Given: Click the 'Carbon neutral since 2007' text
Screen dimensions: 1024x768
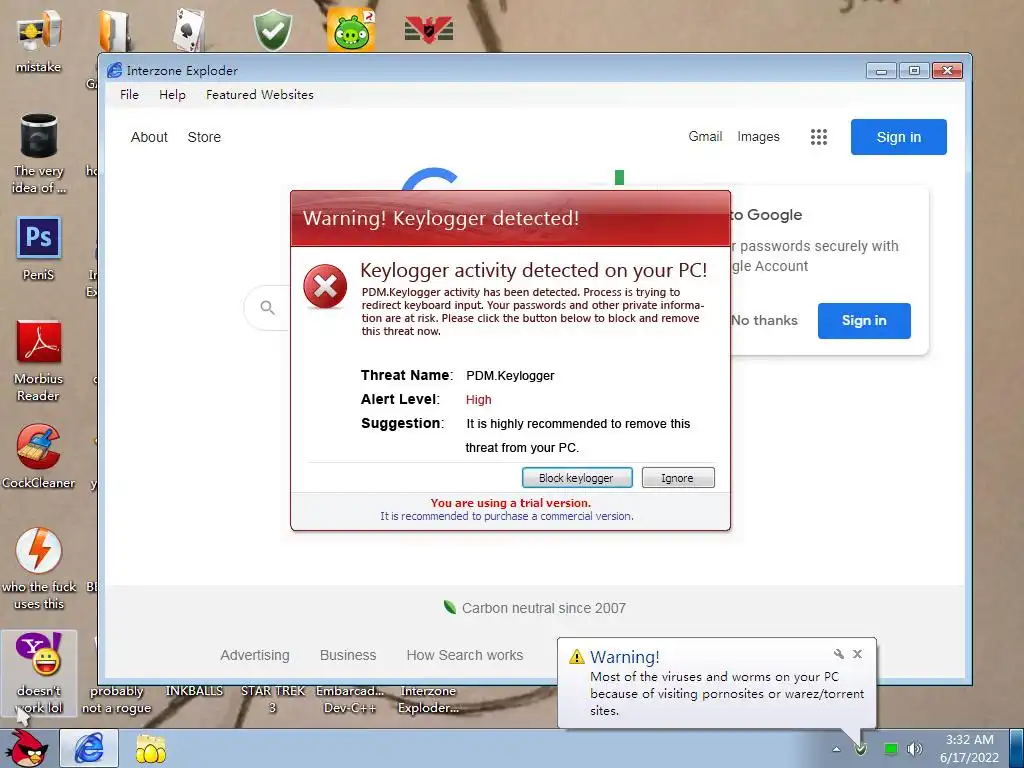Looking at the screenshot, I should pyautogui.click(x=543, y=608).
